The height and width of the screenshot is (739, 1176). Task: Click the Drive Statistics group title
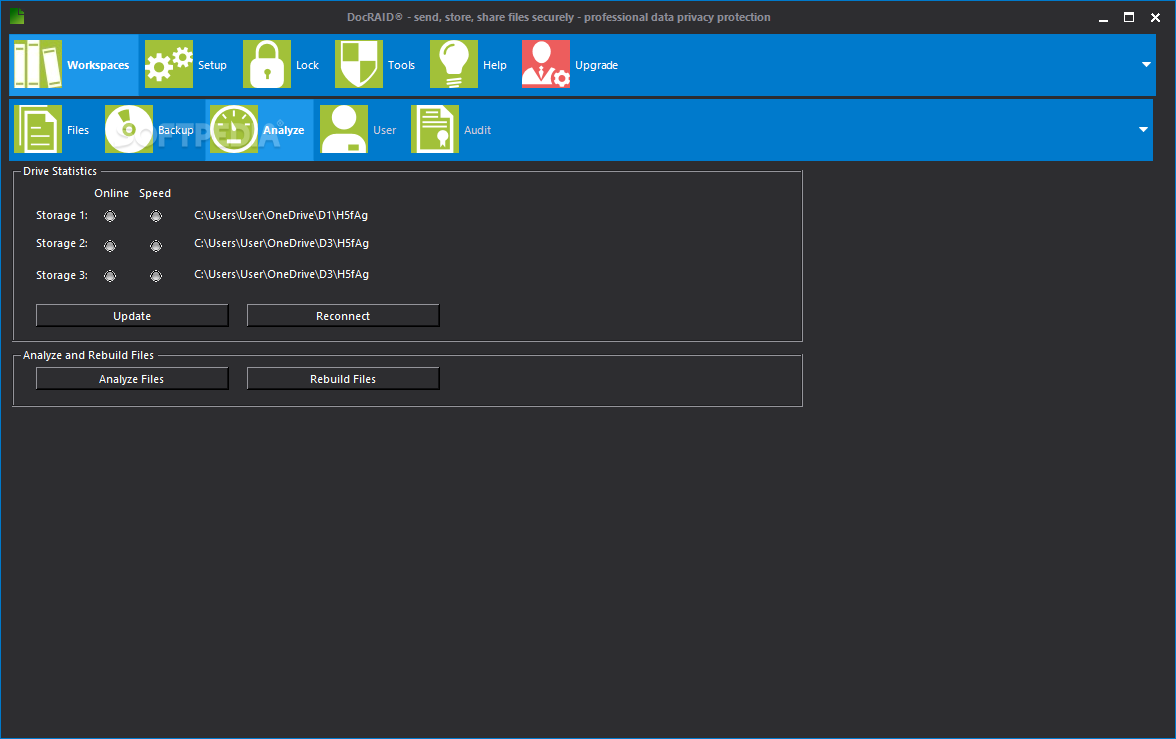pyautogui.click(x=60, y=171)
